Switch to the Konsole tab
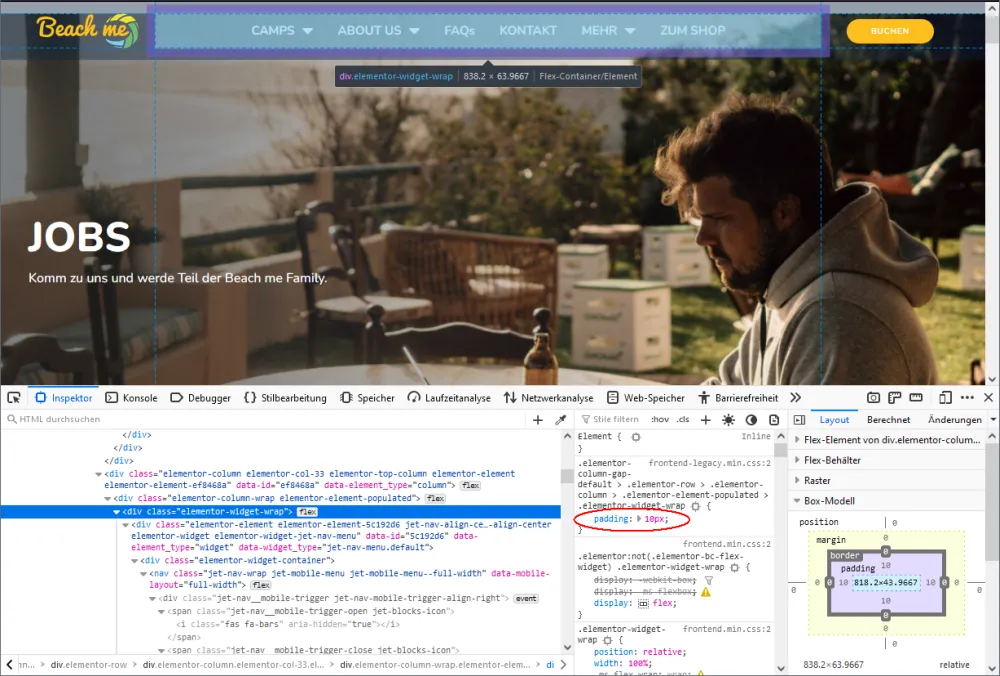The image size is (1000, 676). (131, 398)
